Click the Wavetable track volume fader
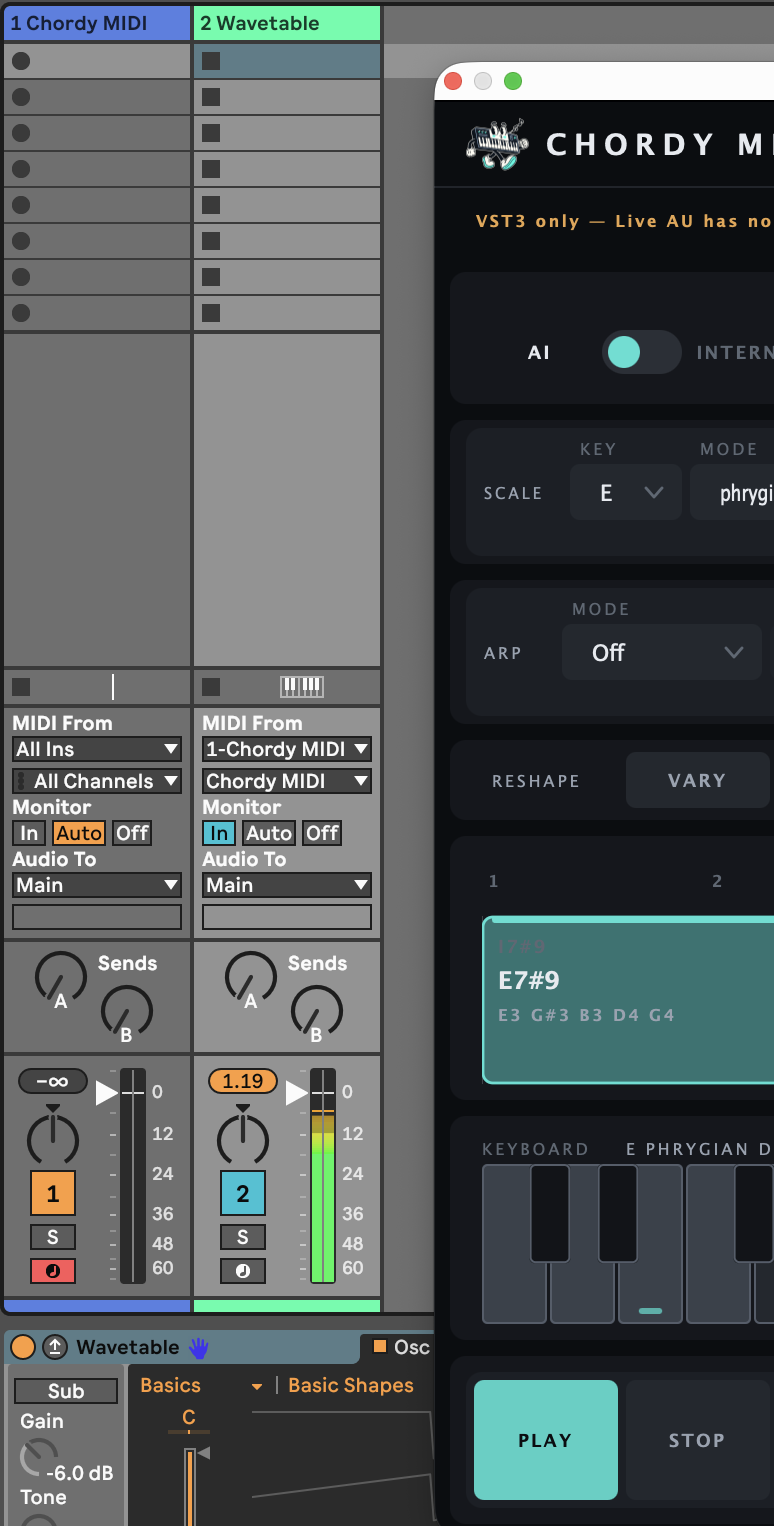 tap(322, 1176)
